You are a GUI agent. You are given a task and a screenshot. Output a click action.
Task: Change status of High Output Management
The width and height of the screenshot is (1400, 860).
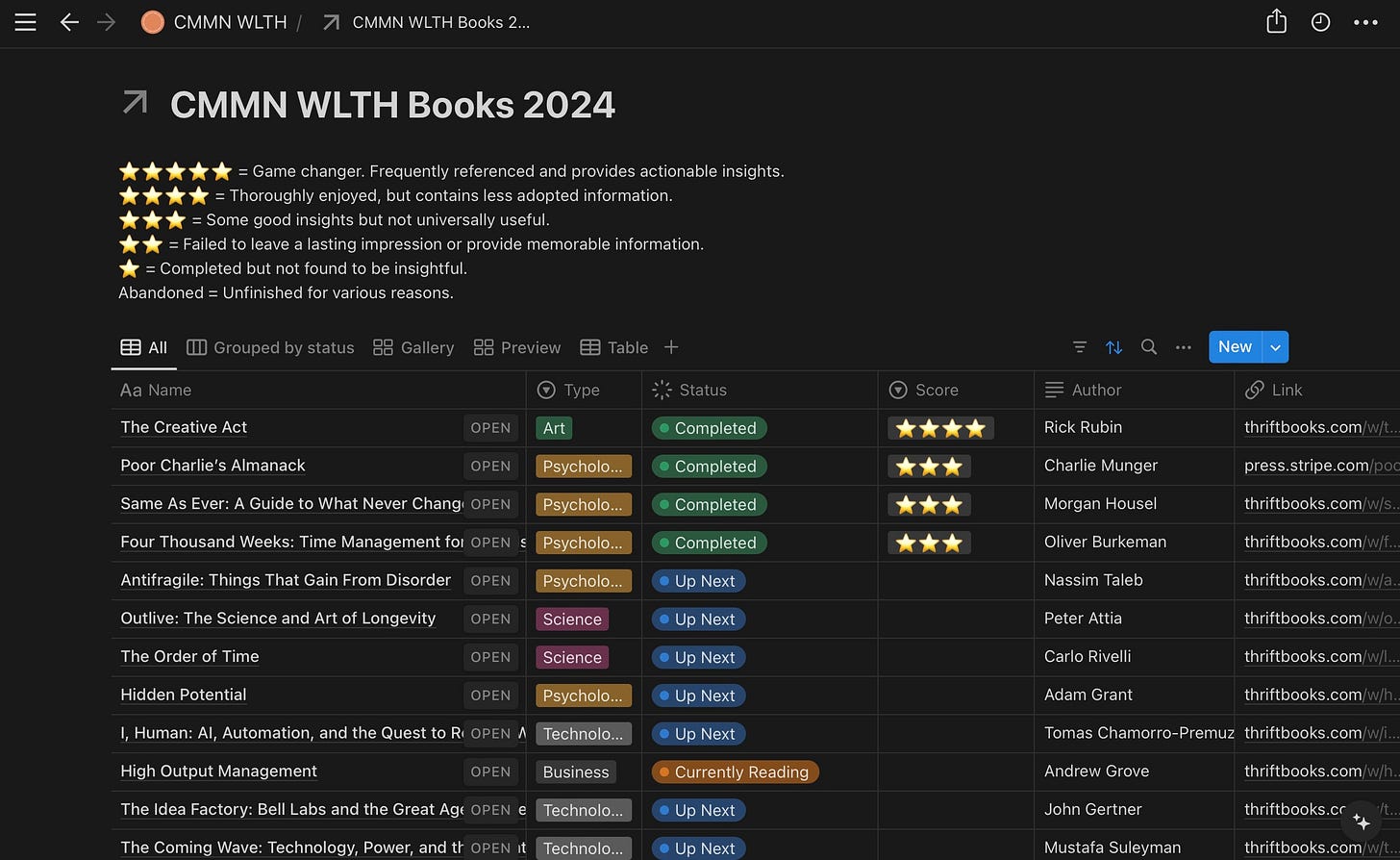(x=735, y=771)
